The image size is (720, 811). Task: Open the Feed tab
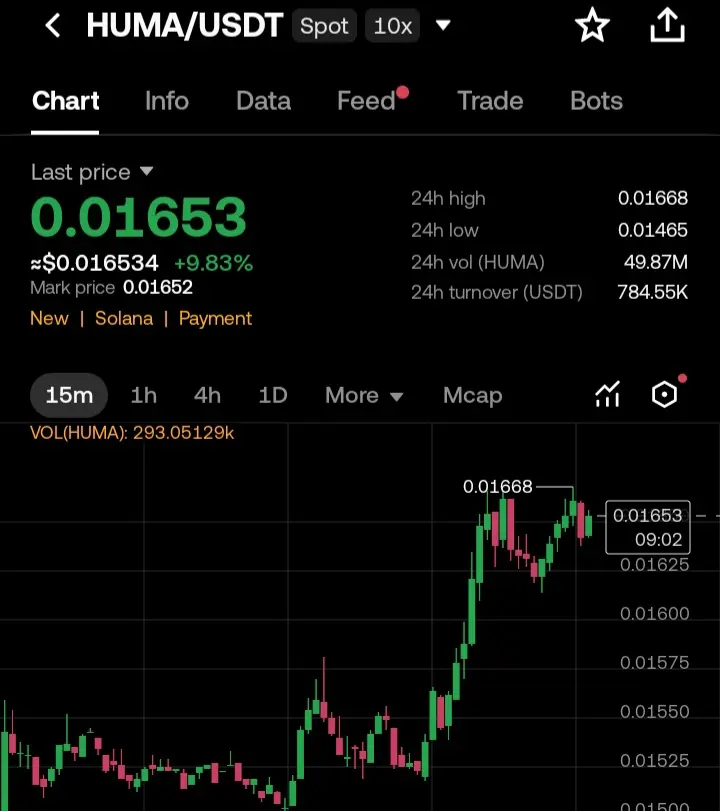pyautogui.click(x=367, y=101)
